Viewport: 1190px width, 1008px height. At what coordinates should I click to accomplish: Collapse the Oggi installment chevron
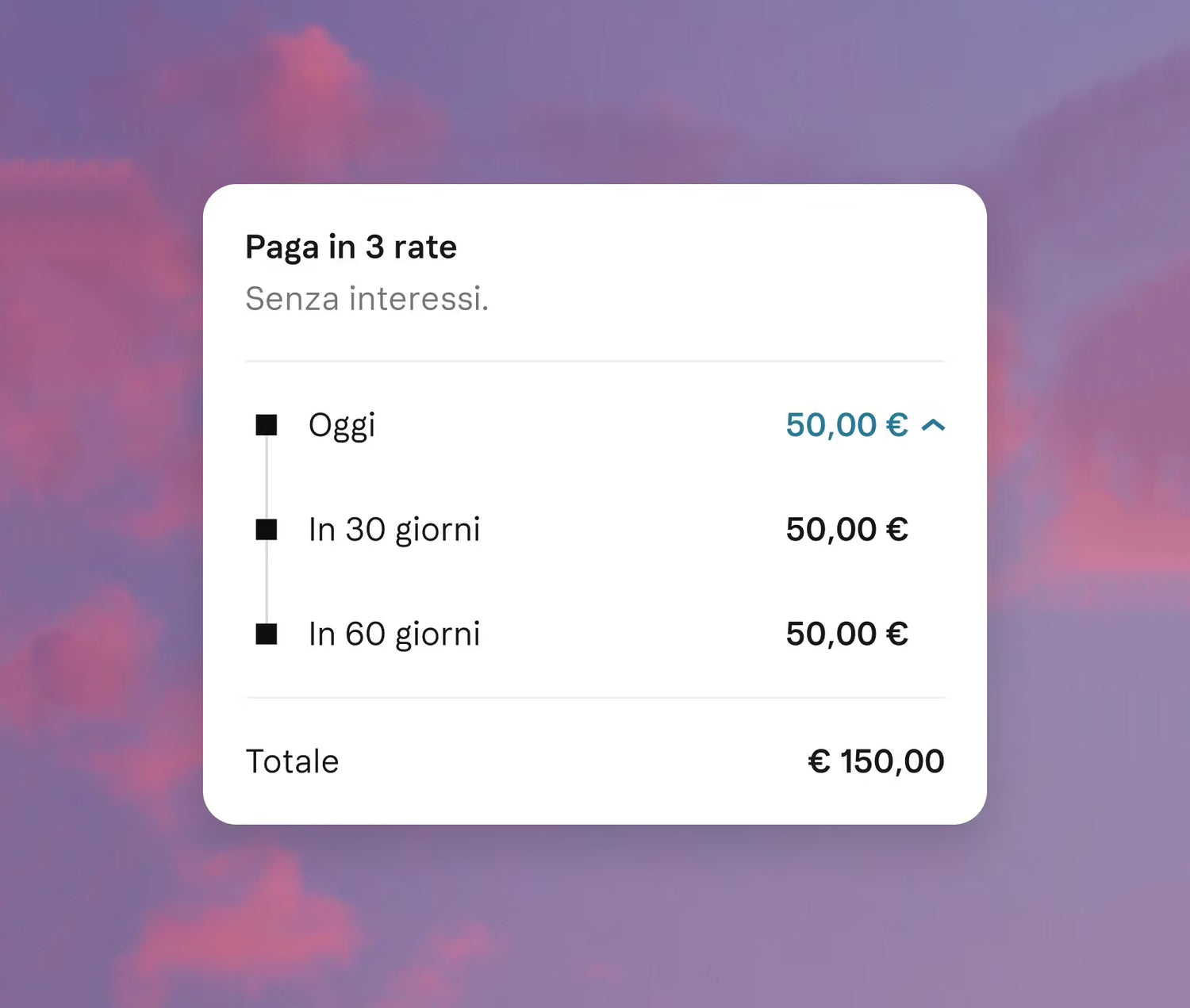click(x=933, y=426)
